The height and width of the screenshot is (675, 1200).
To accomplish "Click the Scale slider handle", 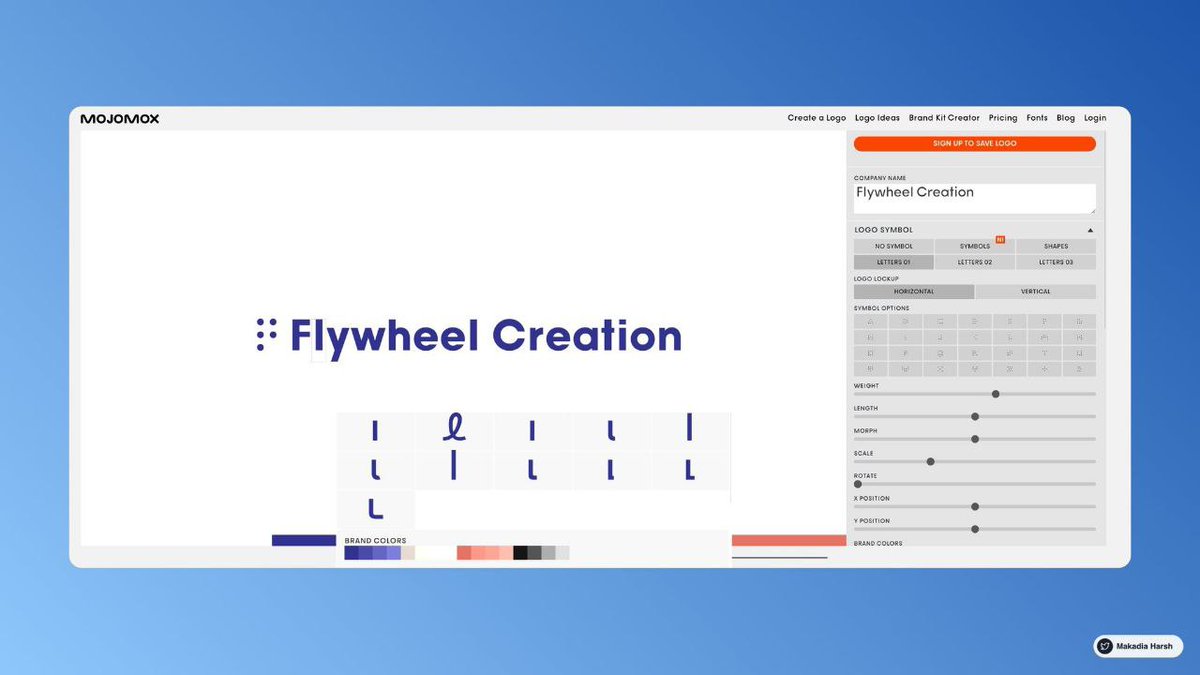I will (931, 461).
